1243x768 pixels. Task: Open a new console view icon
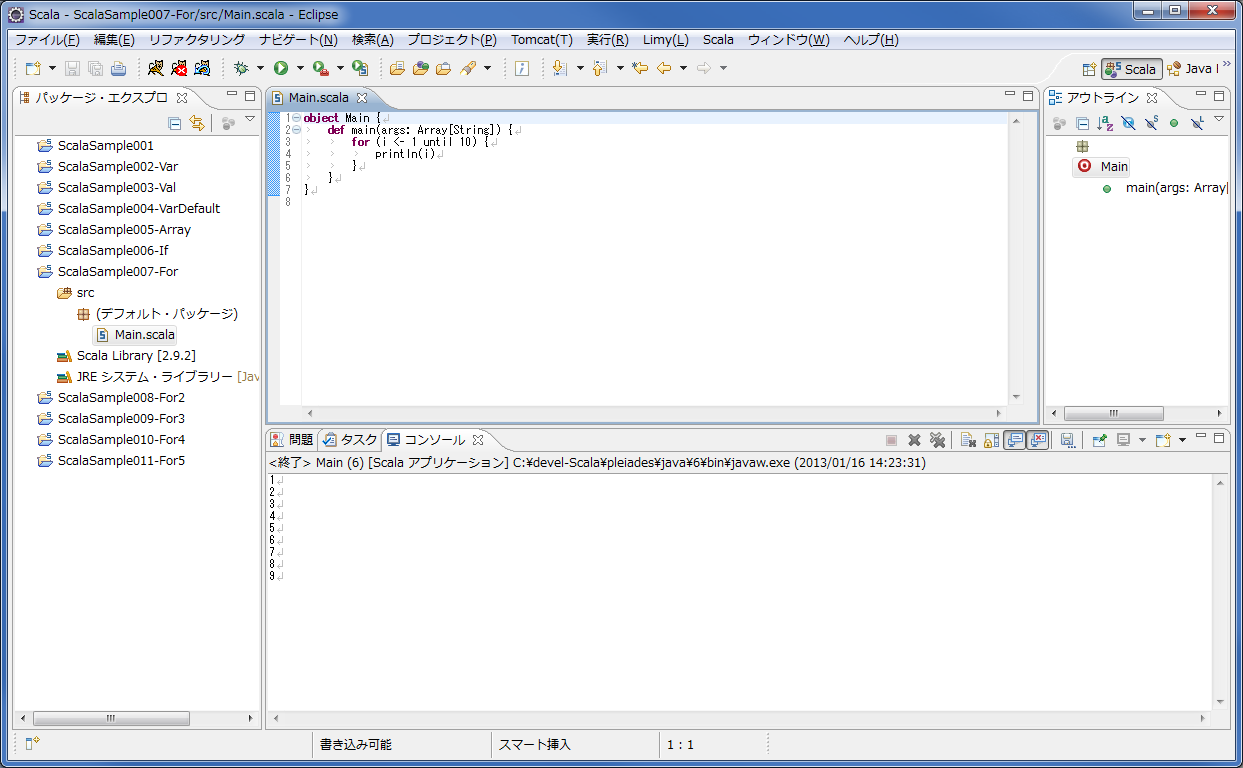pos(1162,440)
